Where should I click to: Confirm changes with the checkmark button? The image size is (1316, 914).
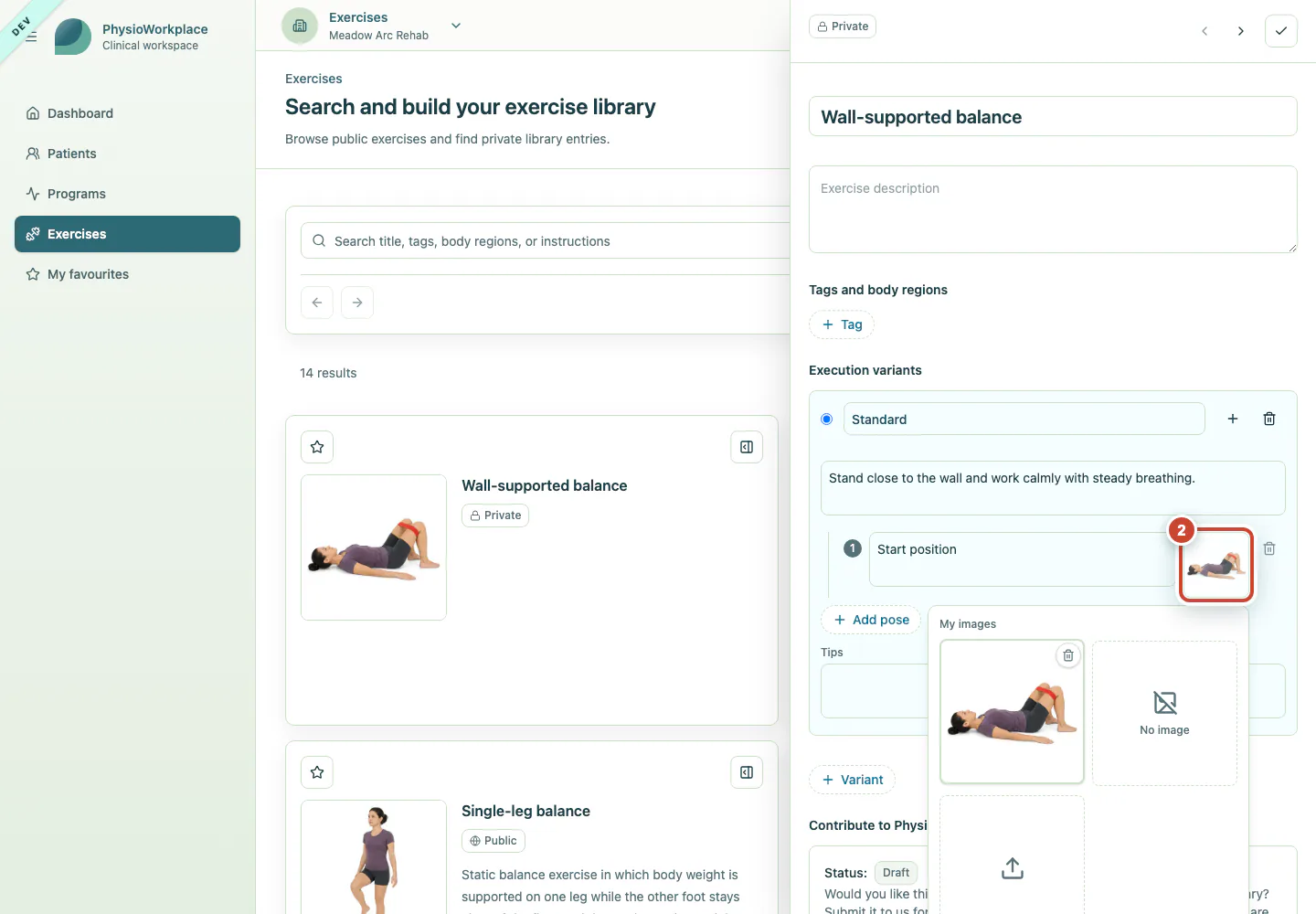pyautogui.click(x=1281, y=31)
